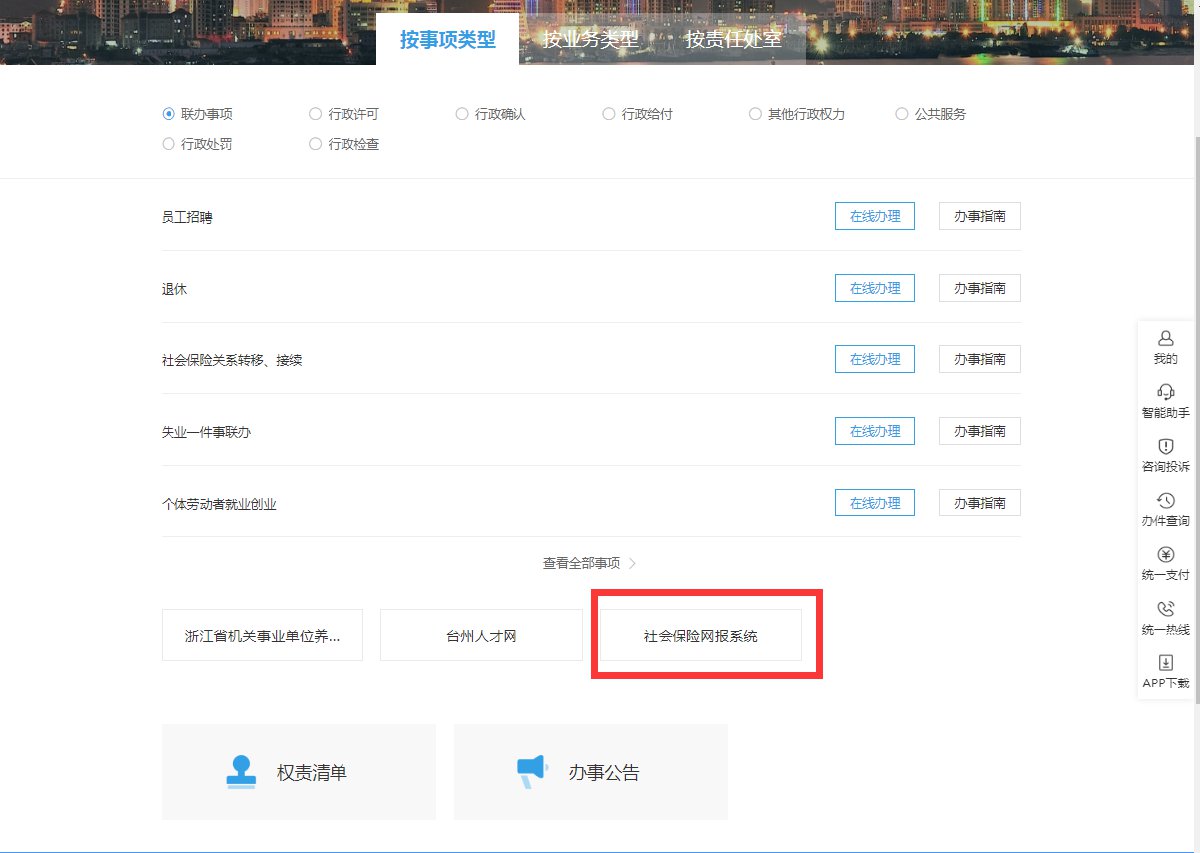Expand 查看全部事项 list
1200x853 pixels.
(x=589, y=563)
